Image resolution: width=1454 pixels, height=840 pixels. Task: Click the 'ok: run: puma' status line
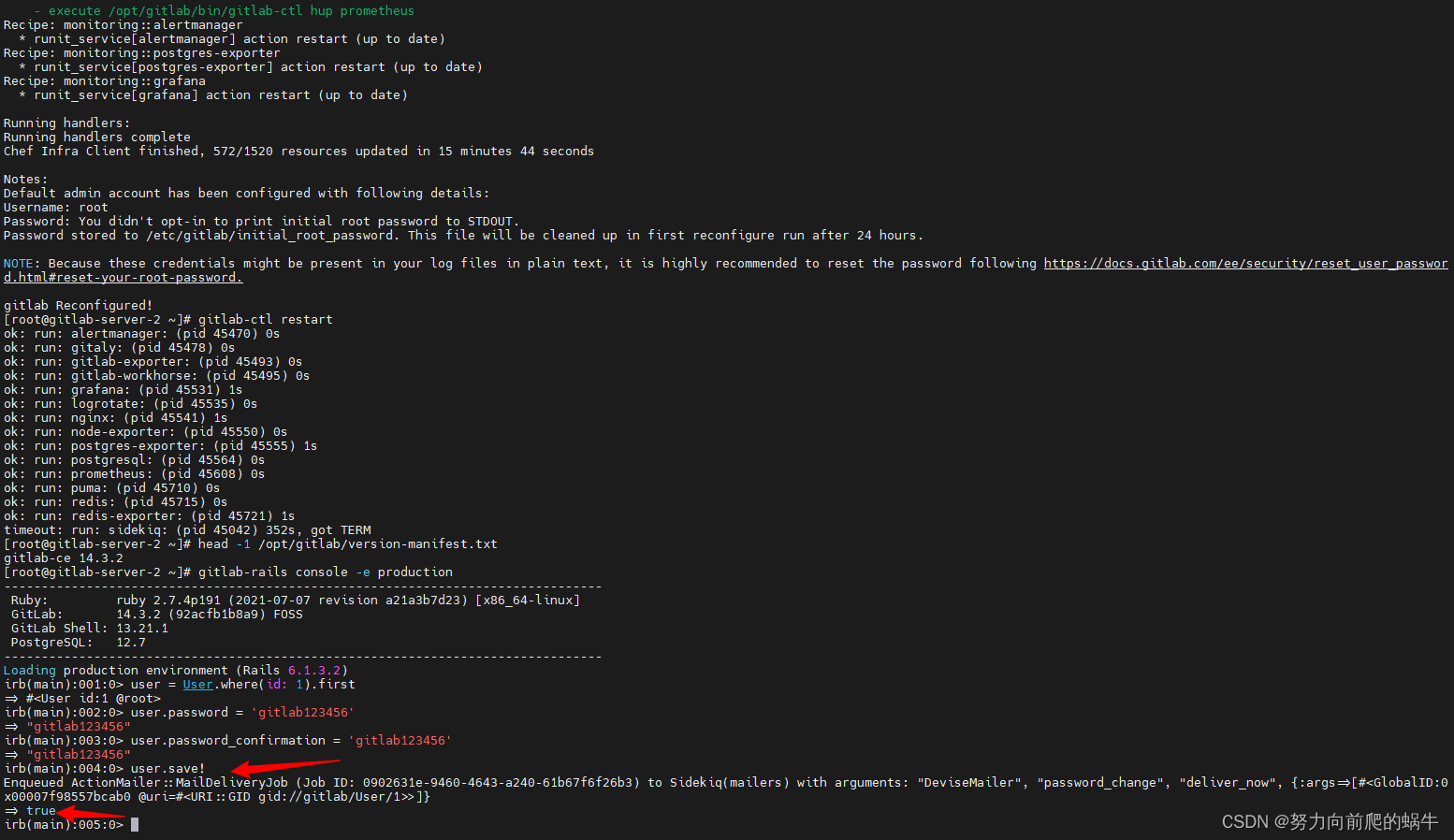coord(111,488)
